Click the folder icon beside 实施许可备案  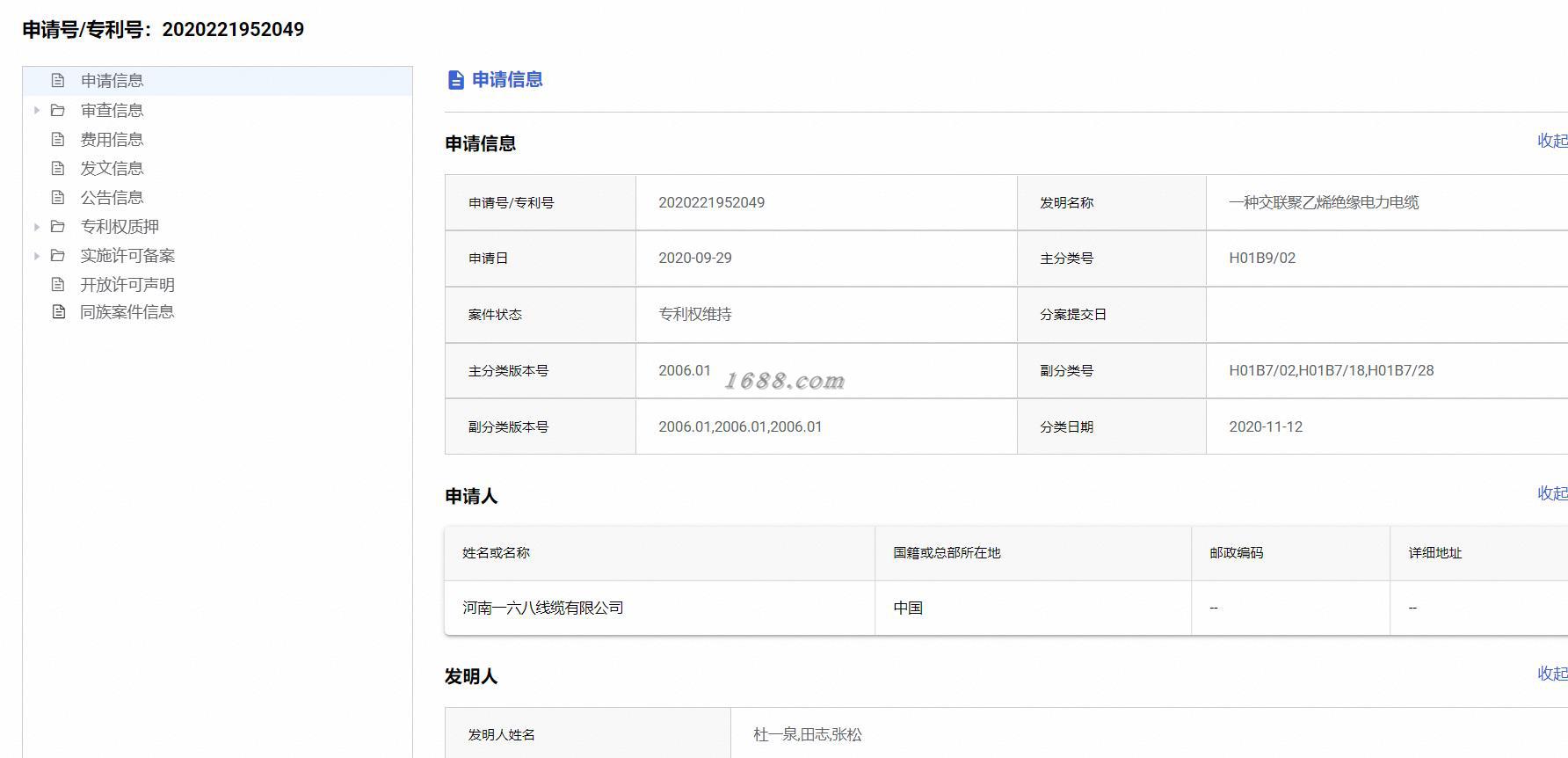(58, 255)
